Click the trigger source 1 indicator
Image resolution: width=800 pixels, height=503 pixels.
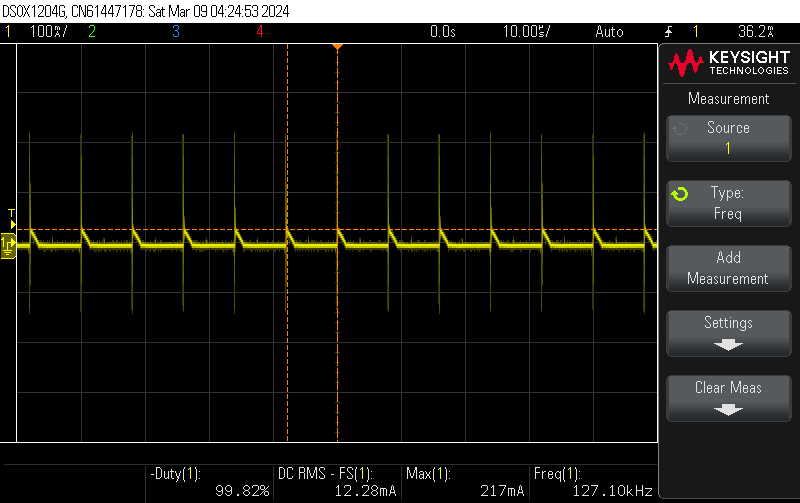pos(695,32)
